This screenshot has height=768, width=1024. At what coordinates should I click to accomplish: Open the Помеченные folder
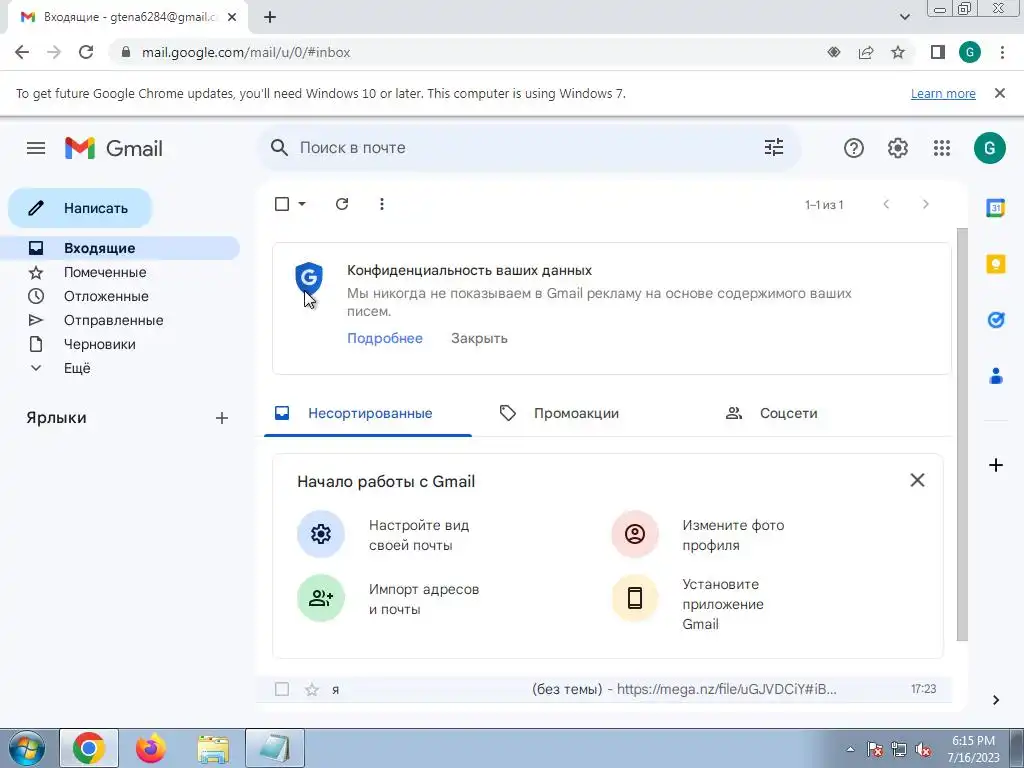(120, 272)
